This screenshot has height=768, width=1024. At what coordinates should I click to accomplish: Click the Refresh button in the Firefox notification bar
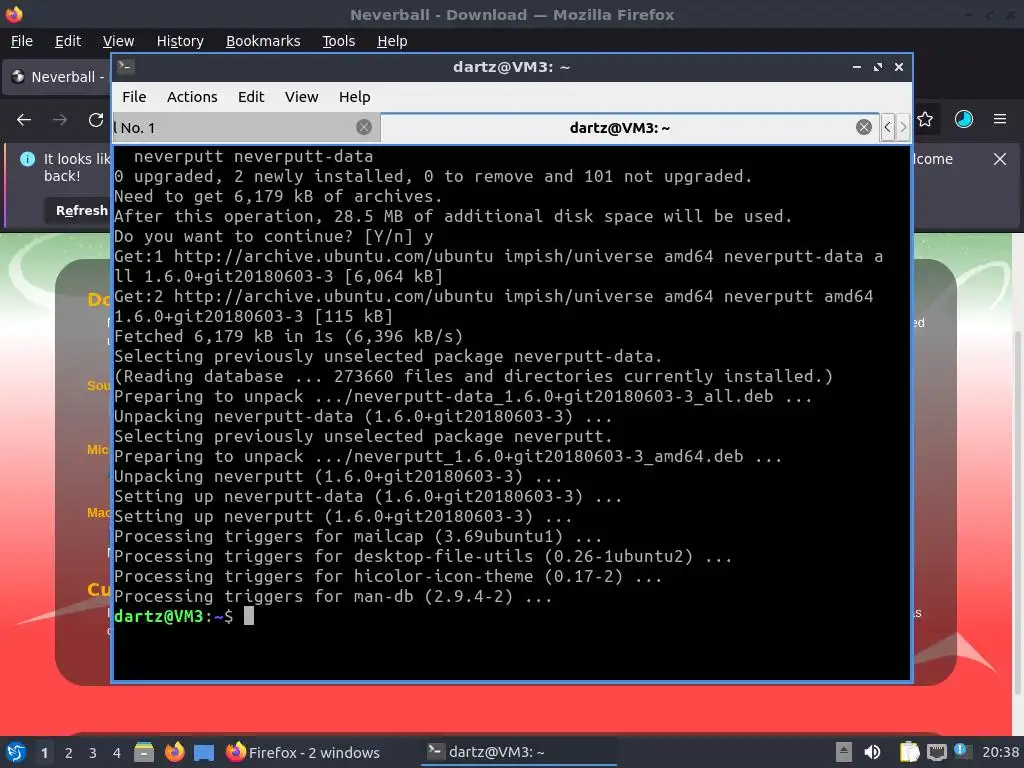point(78,210)
